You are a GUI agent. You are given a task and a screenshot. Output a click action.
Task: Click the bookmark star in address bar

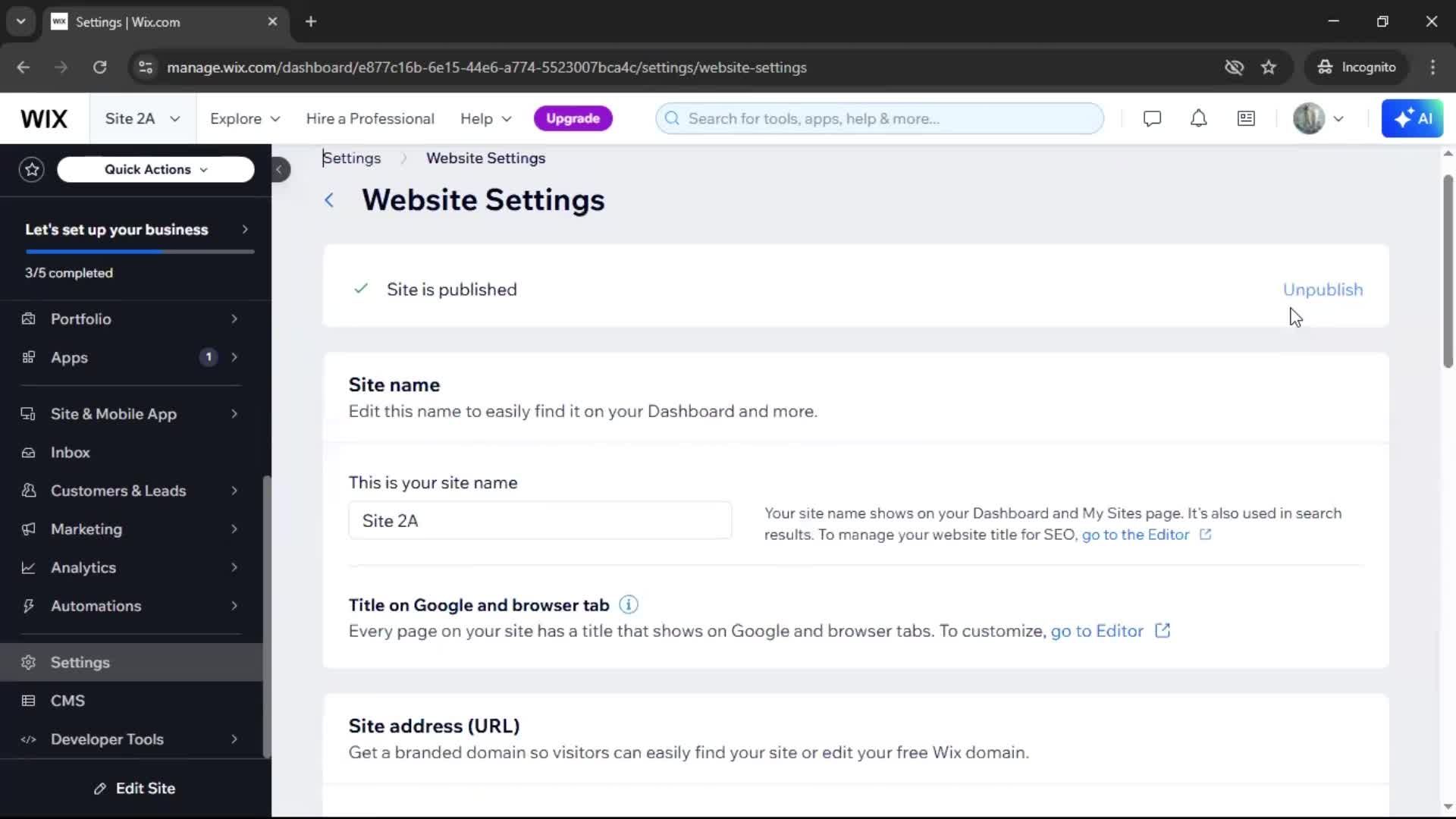click(x=1269, y=67)
